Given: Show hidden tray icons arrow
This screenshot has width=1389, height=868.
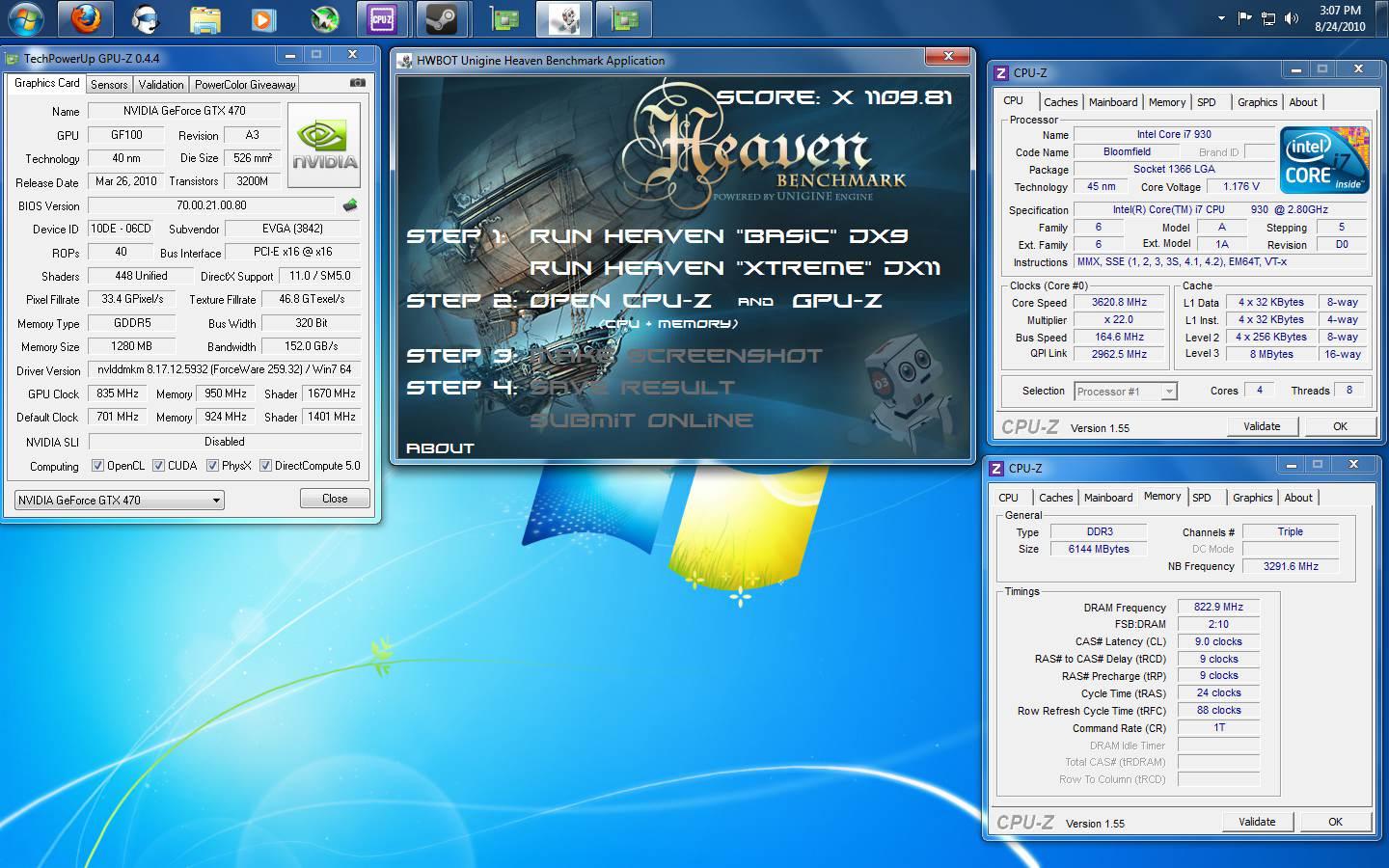Looking at the screenshot, I should pos(1221,18).
